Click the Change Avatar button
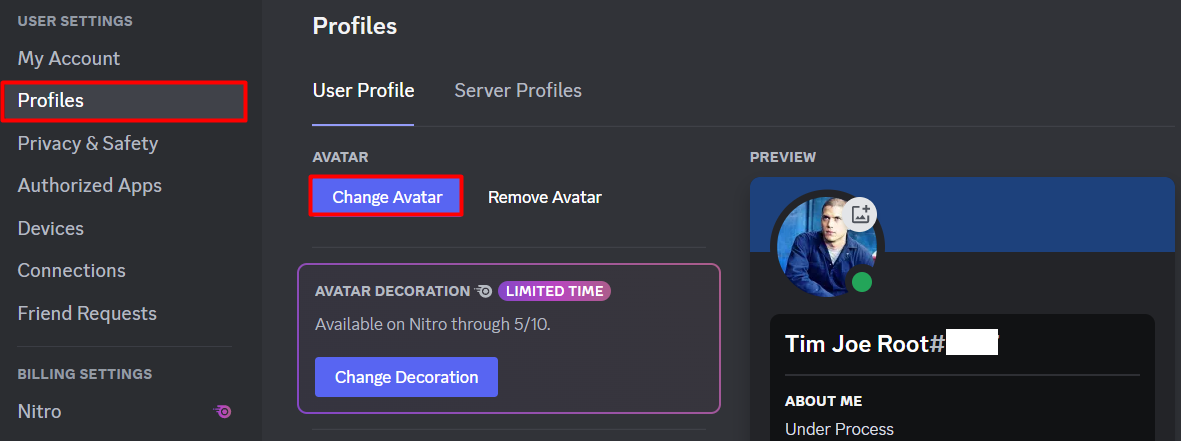This screenshot has height=443, width=1181. tap(387, 197)
